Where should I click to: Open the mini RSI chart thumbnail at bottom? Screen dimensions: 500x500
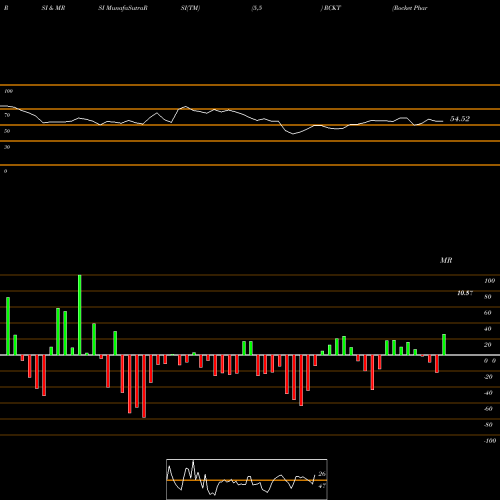point(247,479)
